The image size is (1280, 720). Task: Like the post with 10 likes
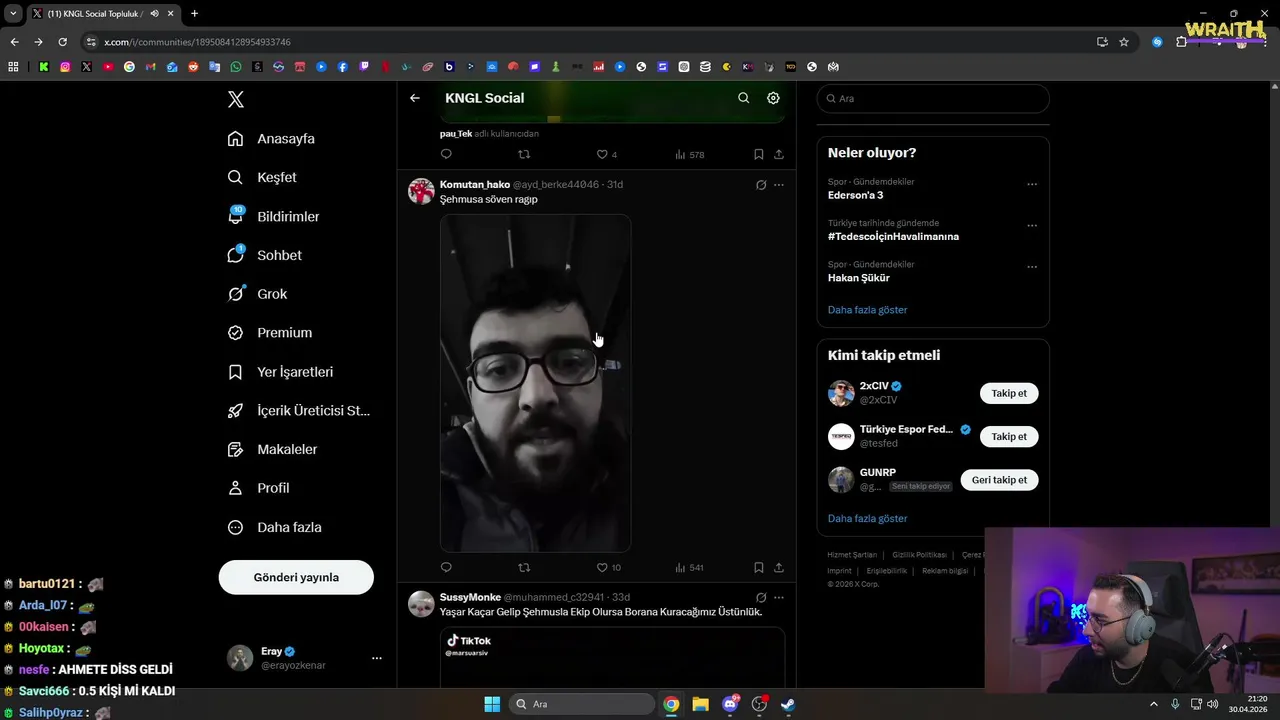pyautogui.click(x=608, y=567)
